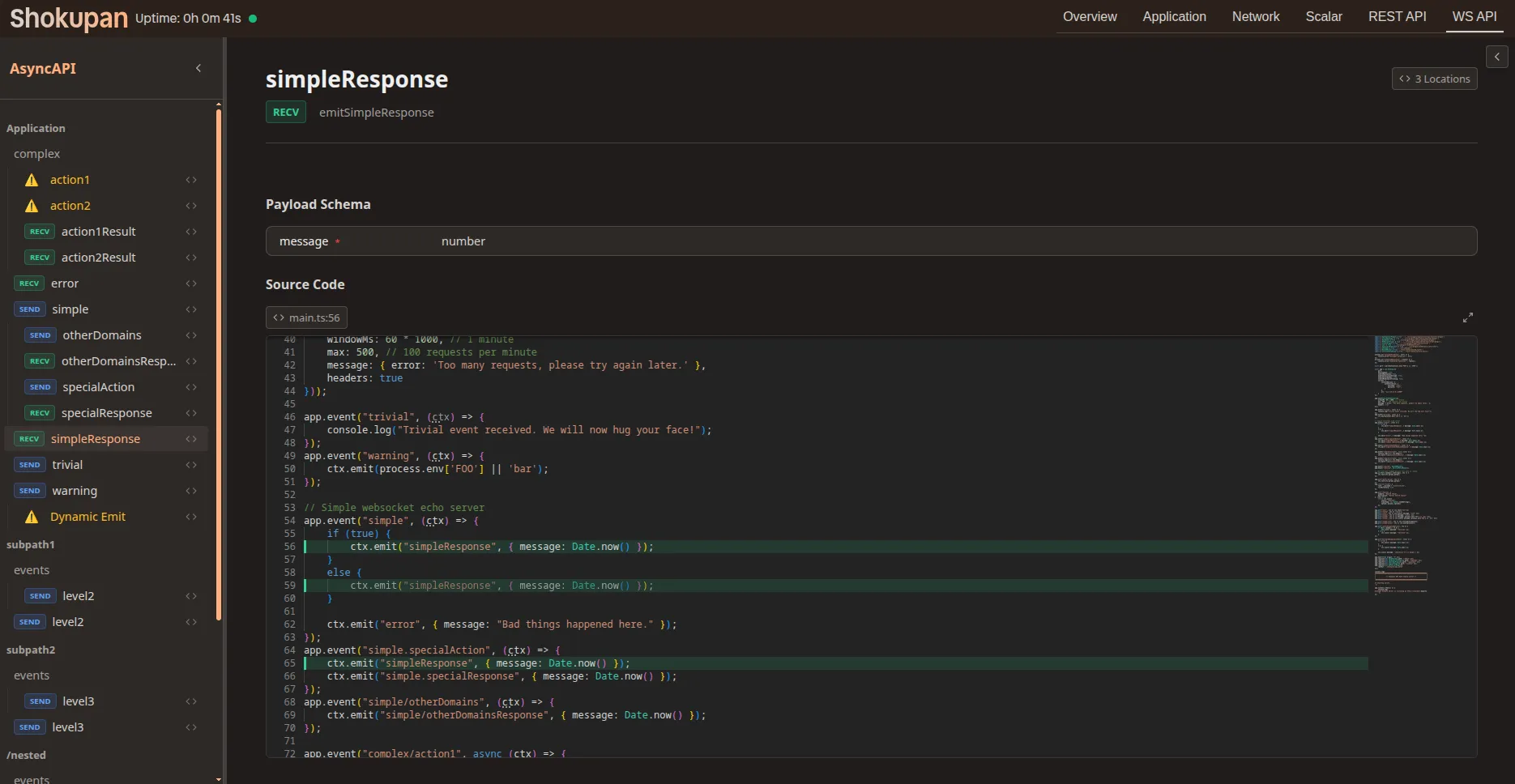Collapse the AsyncAPI sidebar panel
This screenshot has height=784, width=1515.
coord(198,68)
